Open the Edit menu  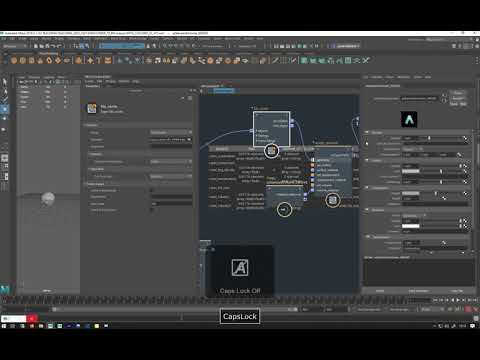click(12, 39)
